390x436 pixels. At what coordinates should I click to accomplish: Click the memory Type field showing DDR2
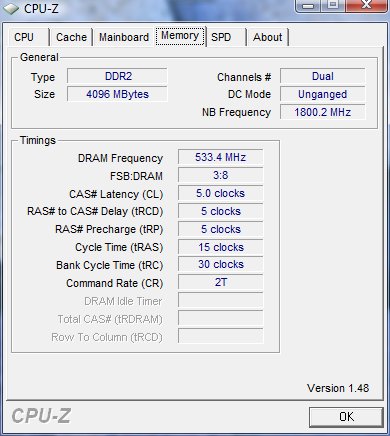tap(117, 76)
